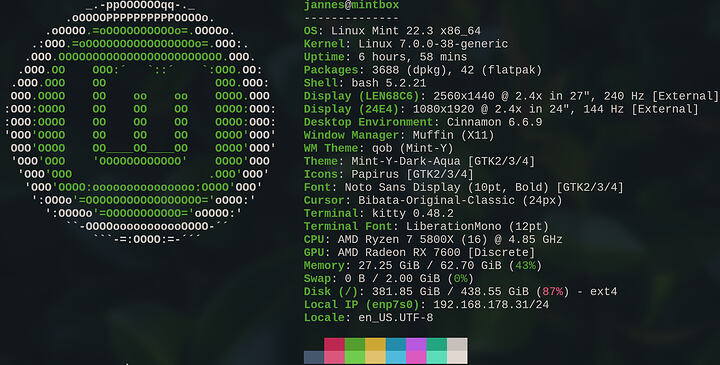
Task: Click the CPU line AMD Ryzen 7 5800X
Action: coord(433,240)
